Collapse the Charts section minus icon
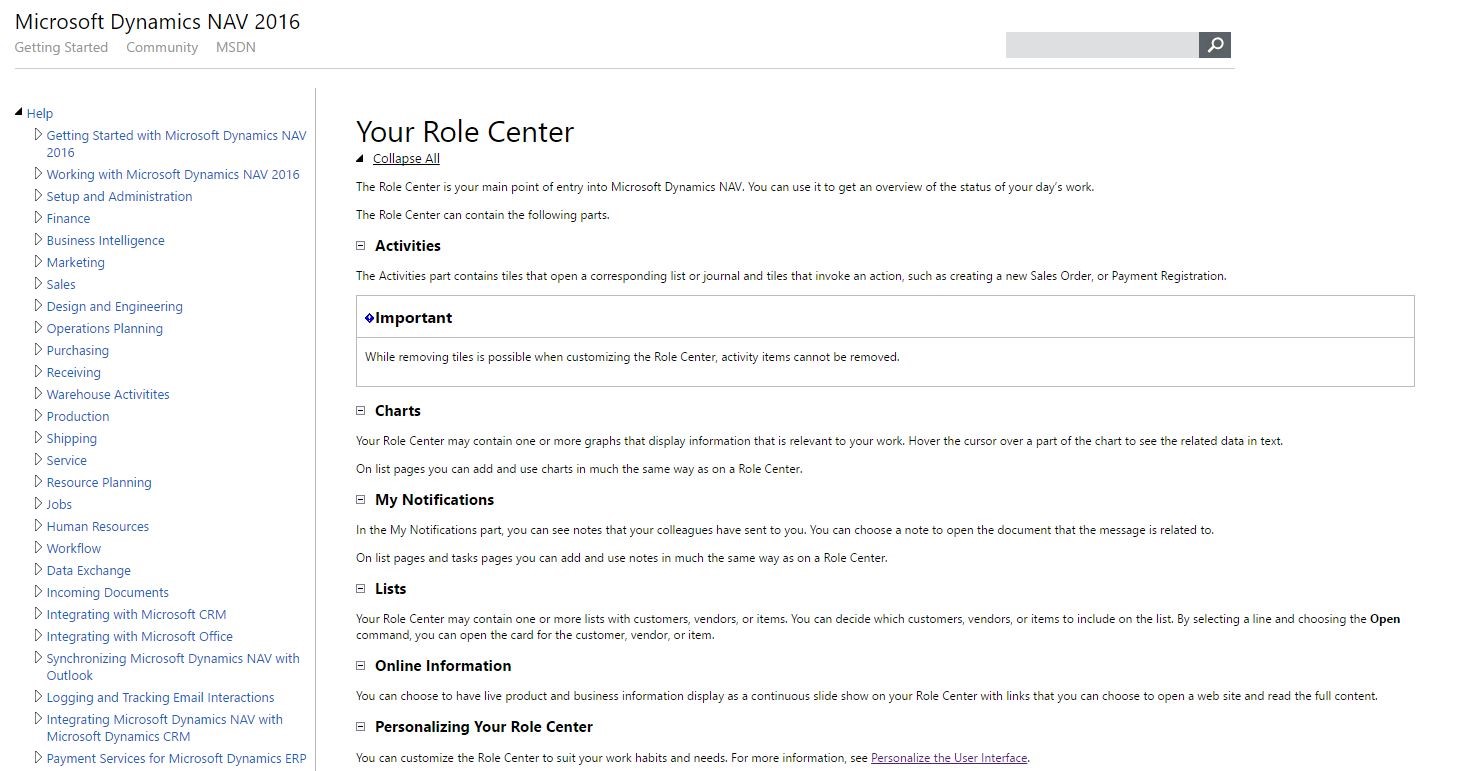Screen dimensions: 1462x771 point(361,410)
